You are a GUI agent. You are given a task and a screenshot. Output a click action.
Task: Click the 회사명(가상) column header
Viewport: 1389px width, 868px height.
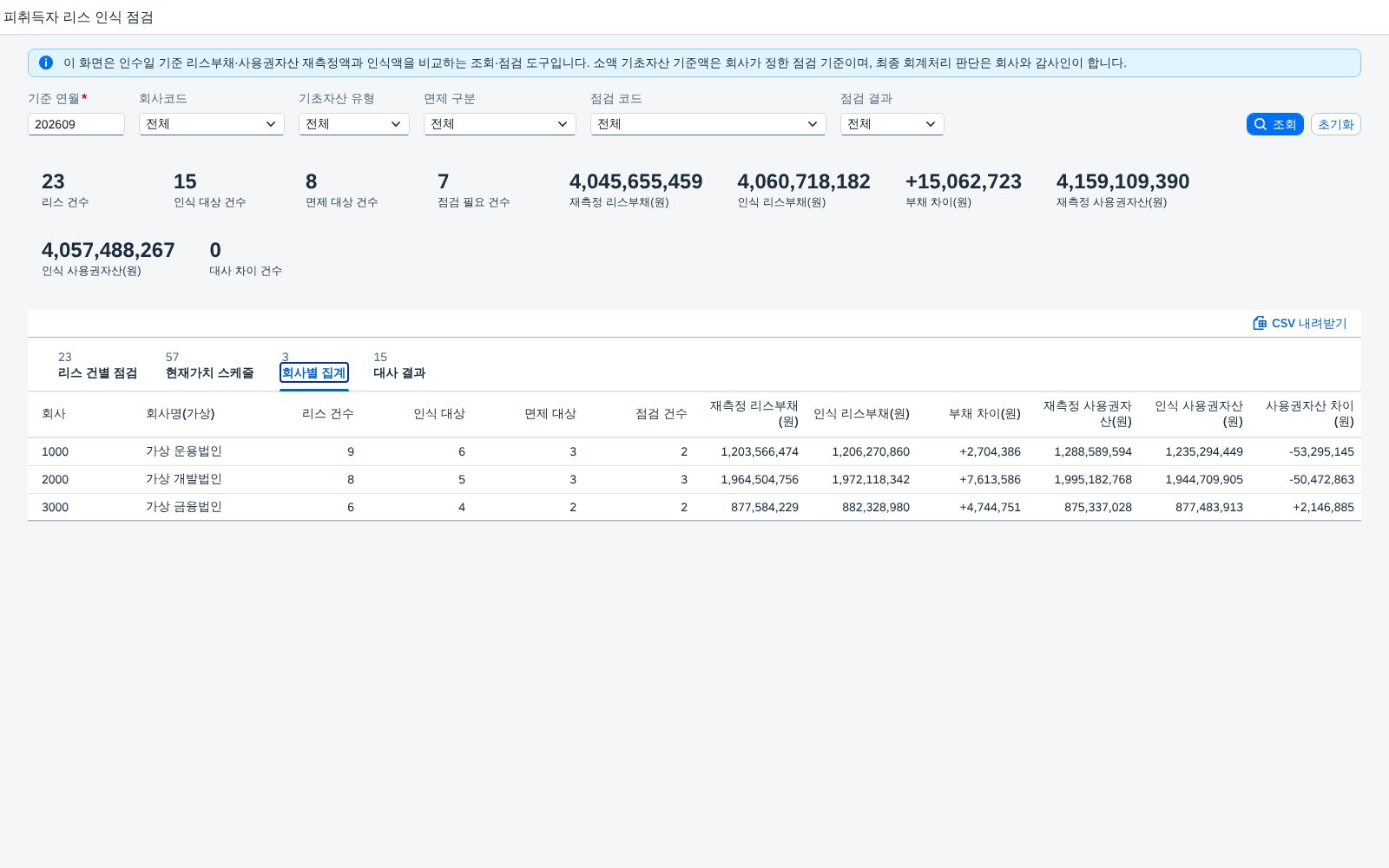pos(181,414)
